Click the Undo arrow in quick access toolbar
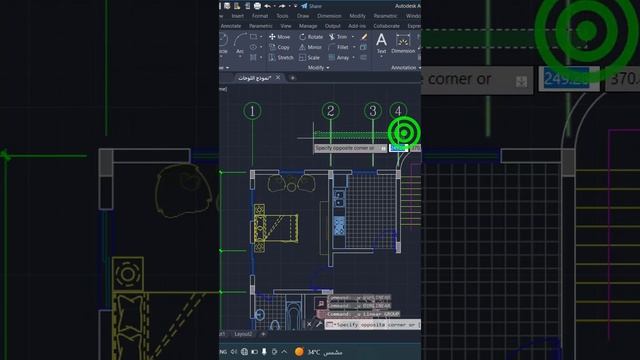Viewport: 640px width, 360px height. [x=267, y=6]
